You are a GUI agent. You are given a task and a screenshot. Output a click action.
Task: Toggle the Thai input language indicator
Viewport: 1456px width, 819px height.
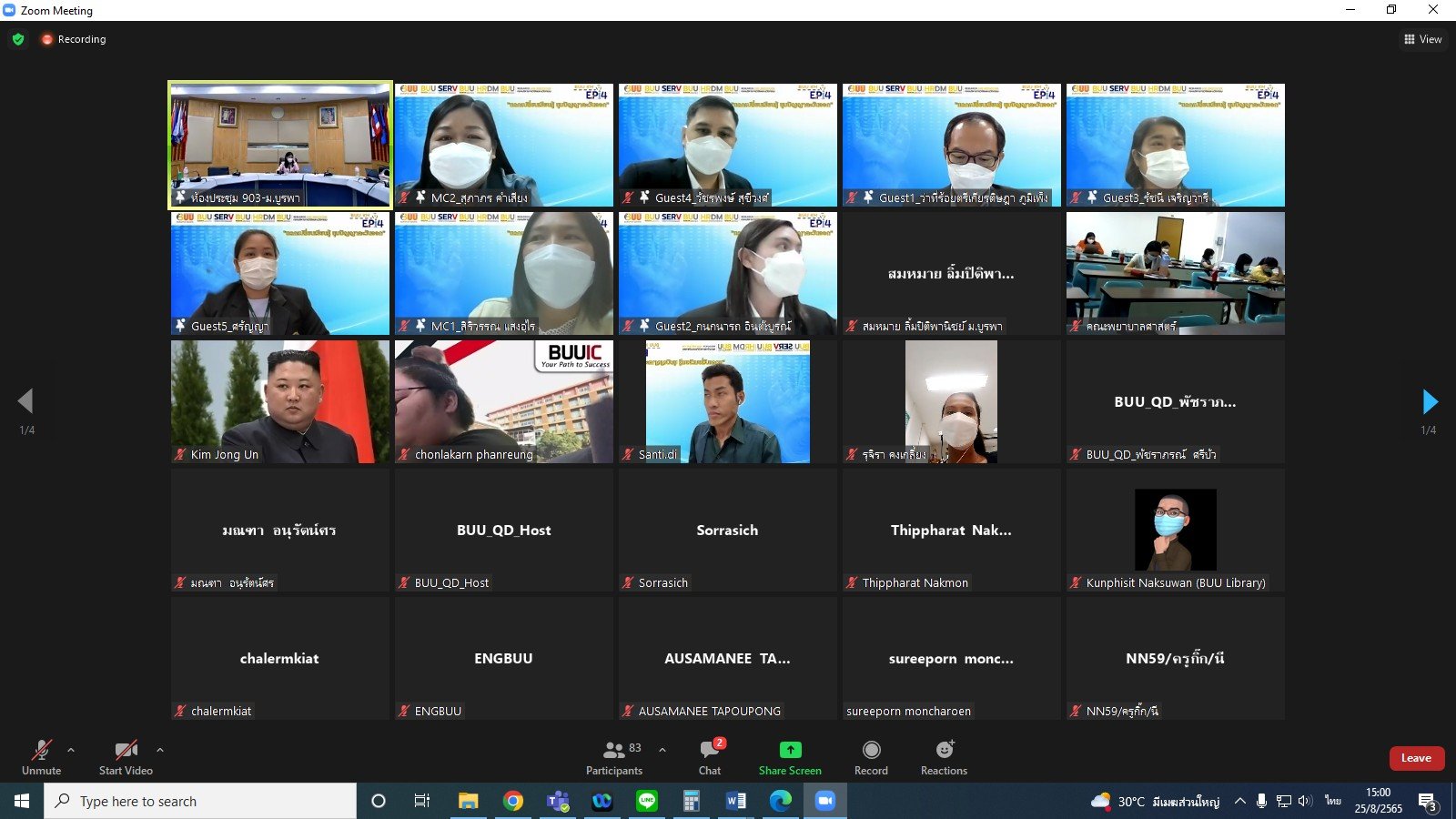pos(1333,801)
